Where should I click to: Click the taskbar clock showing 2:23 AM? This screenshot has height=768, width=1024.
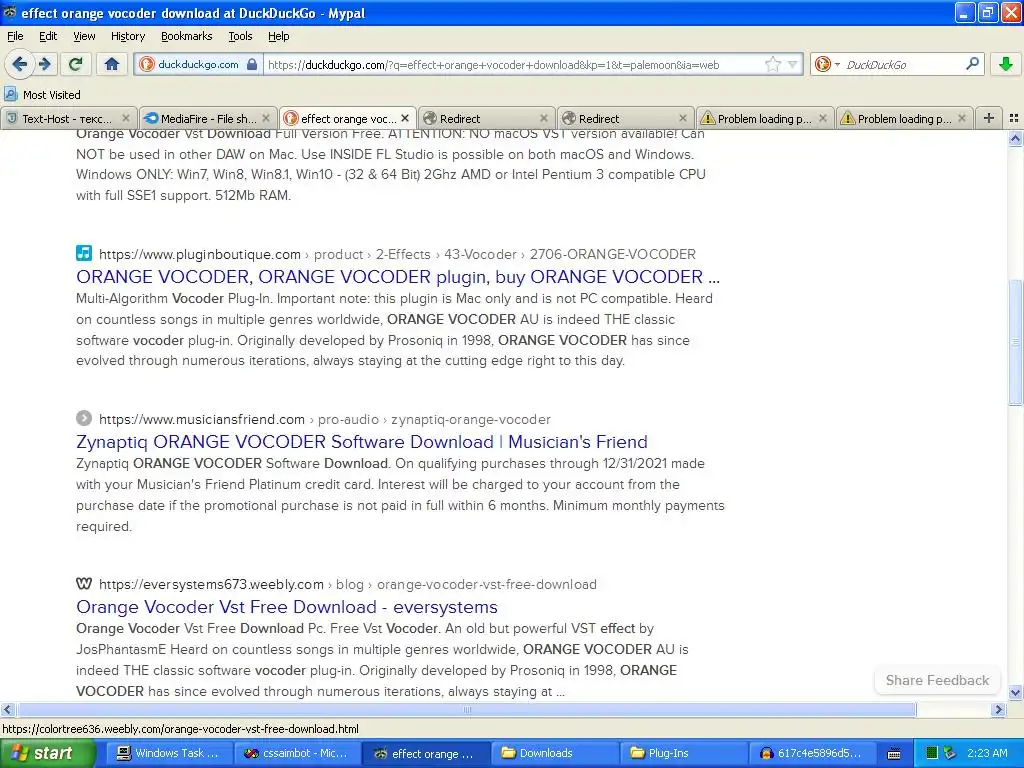pos(987,753)
